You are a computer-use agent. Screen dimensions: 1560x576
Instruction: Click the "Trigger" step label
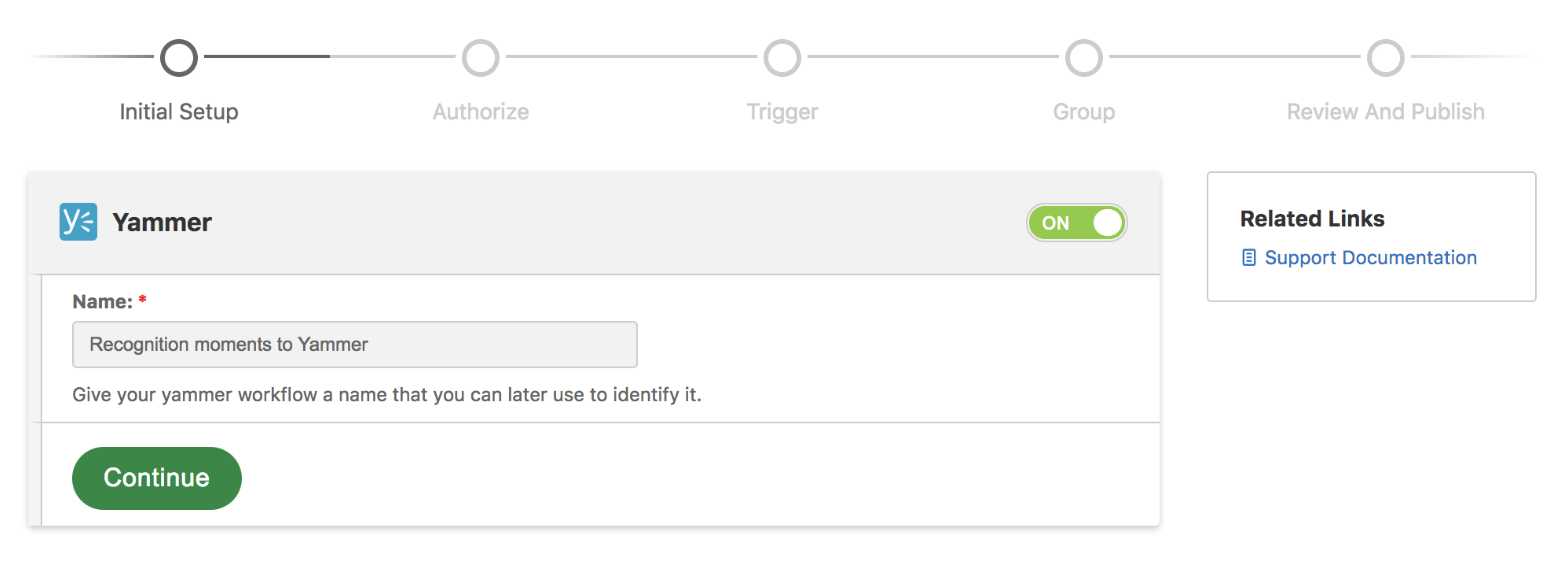point(782,111)
